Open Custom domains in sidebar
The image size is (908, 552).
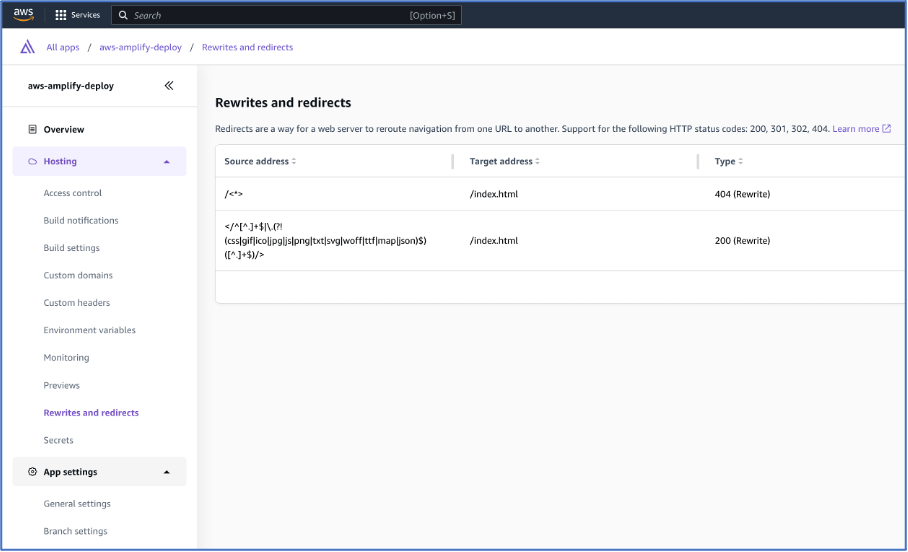[x=78, y=275]
